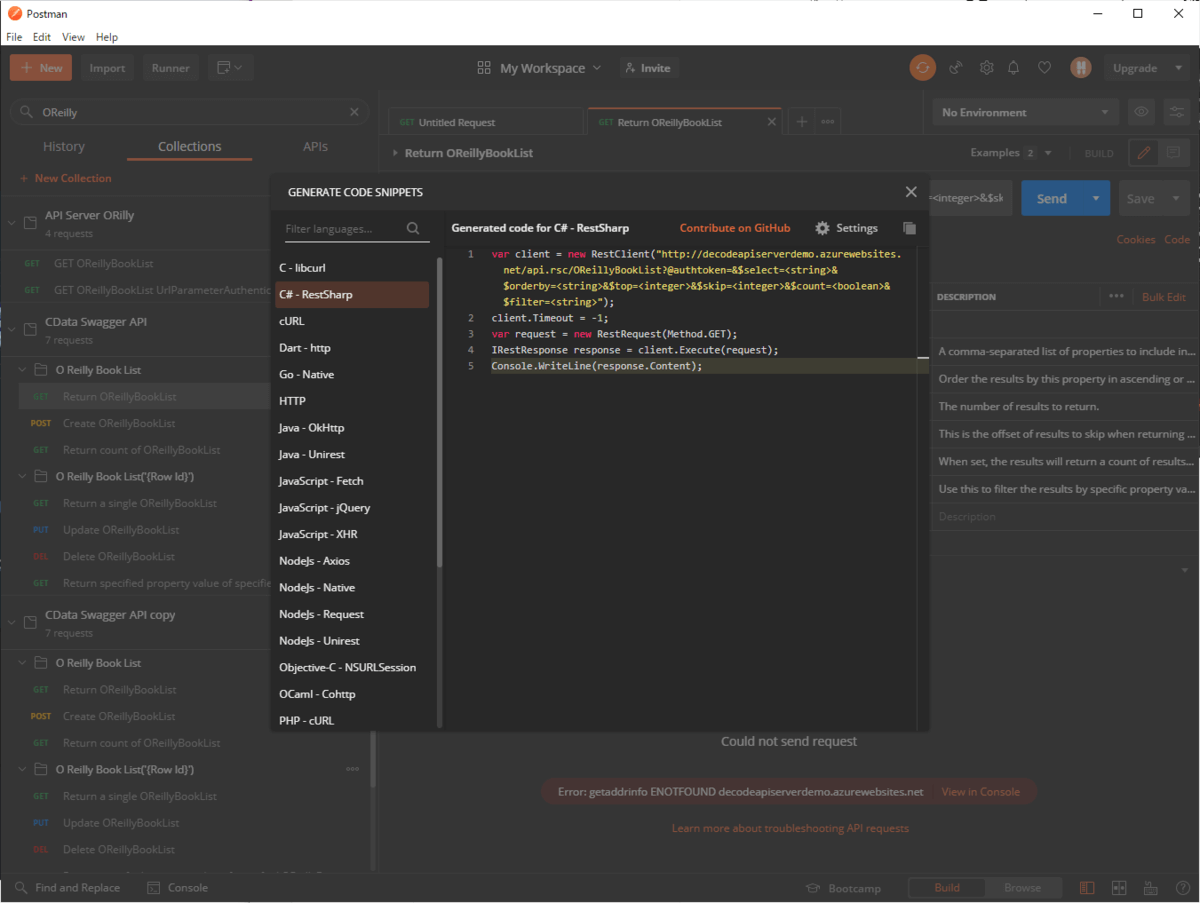Clear the ORilly search field

click(354, 113)
